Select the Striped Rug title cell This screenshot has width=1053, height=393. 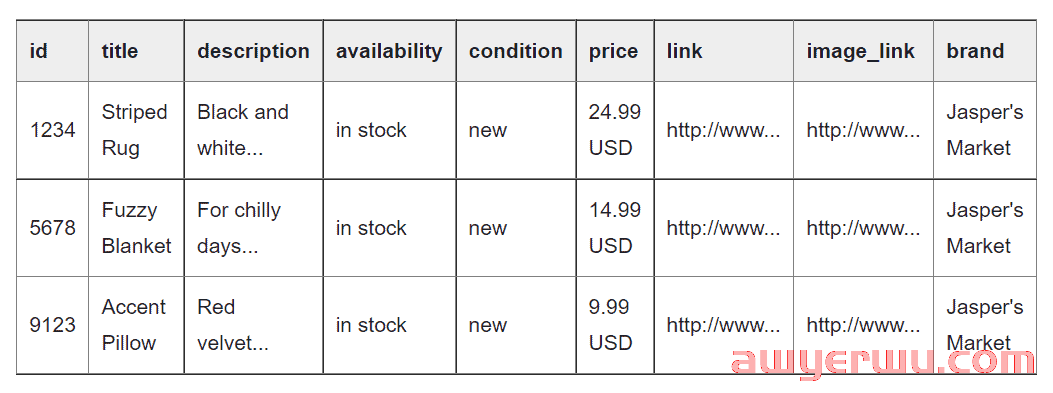(136, 130)
